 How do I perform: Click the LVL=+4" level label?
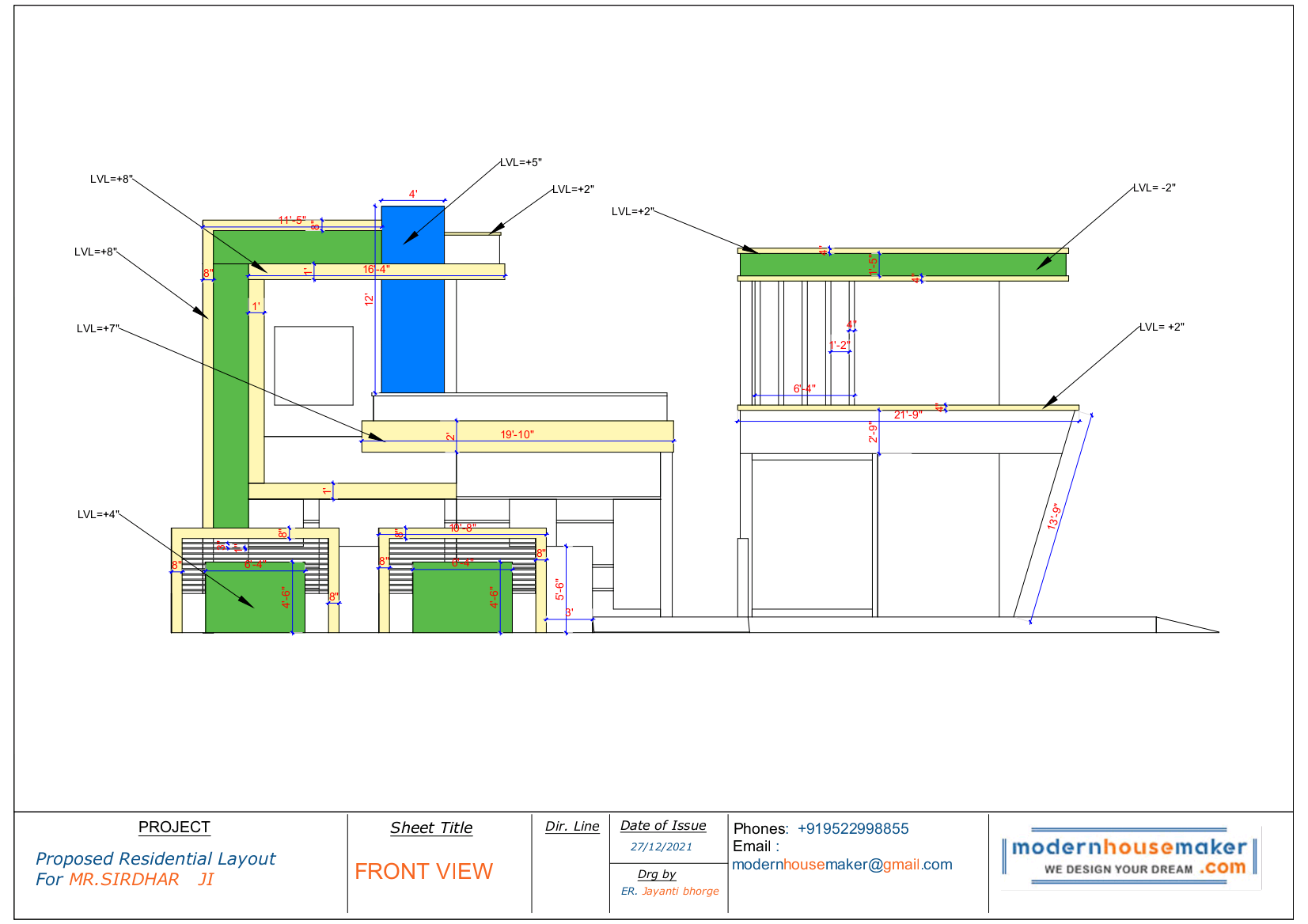[99, 514]
